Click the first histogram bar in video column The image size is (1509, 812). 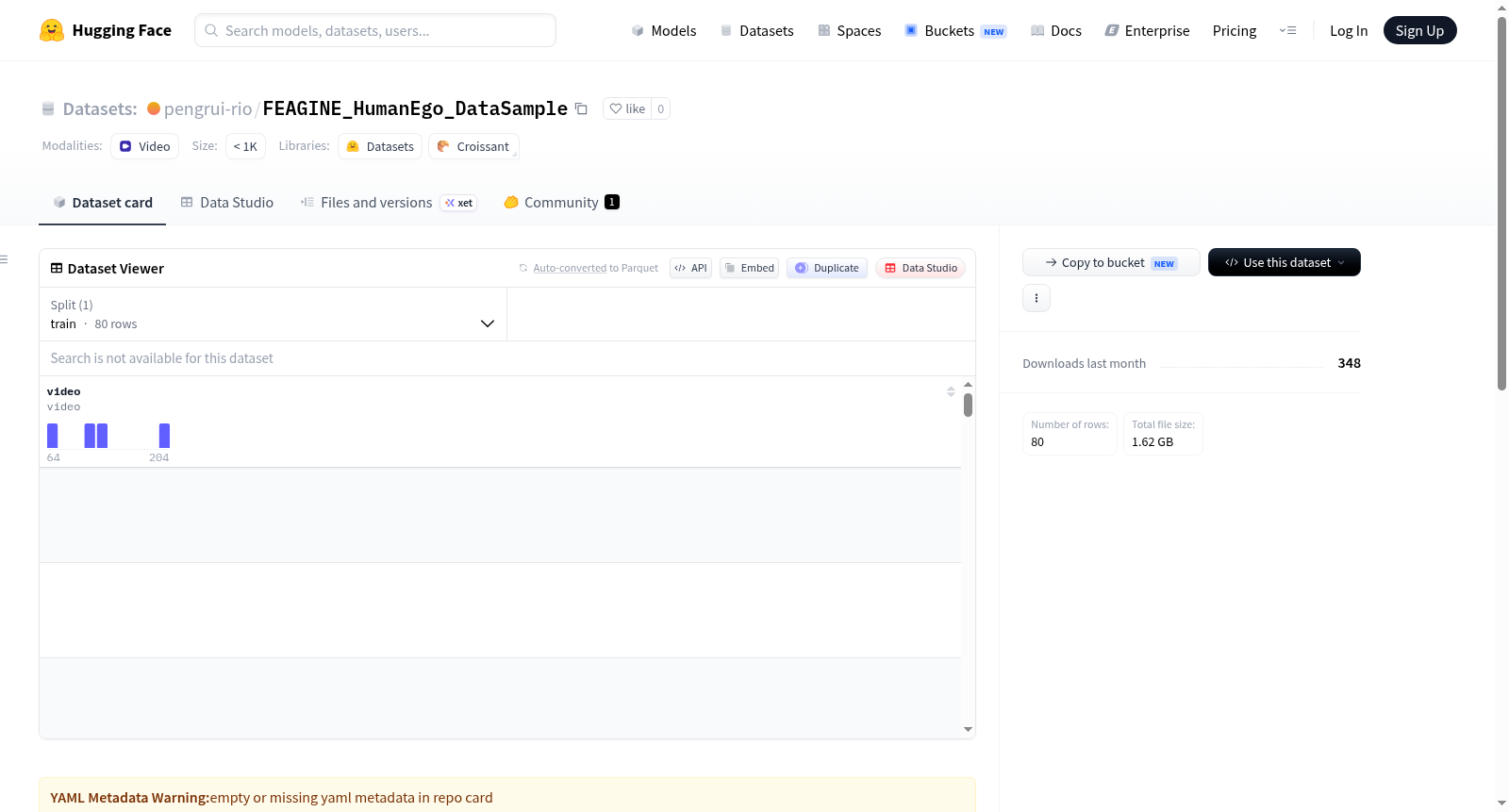[53, 436]
